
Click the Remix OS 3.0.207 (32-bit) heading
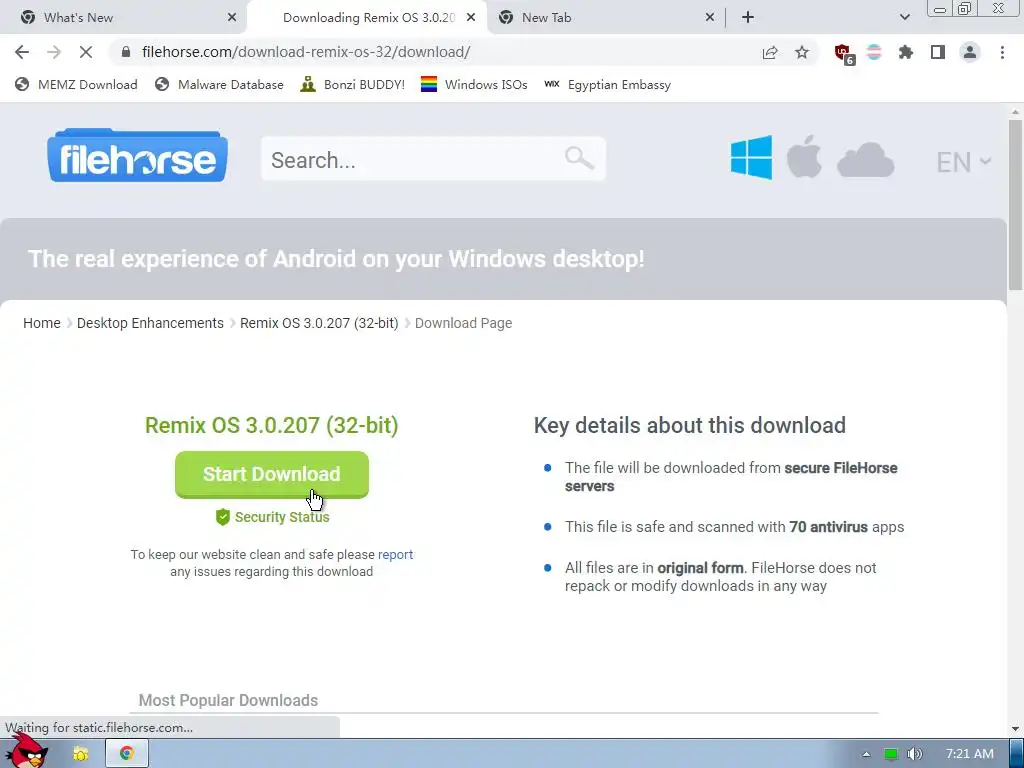click(x=272, y=425)
